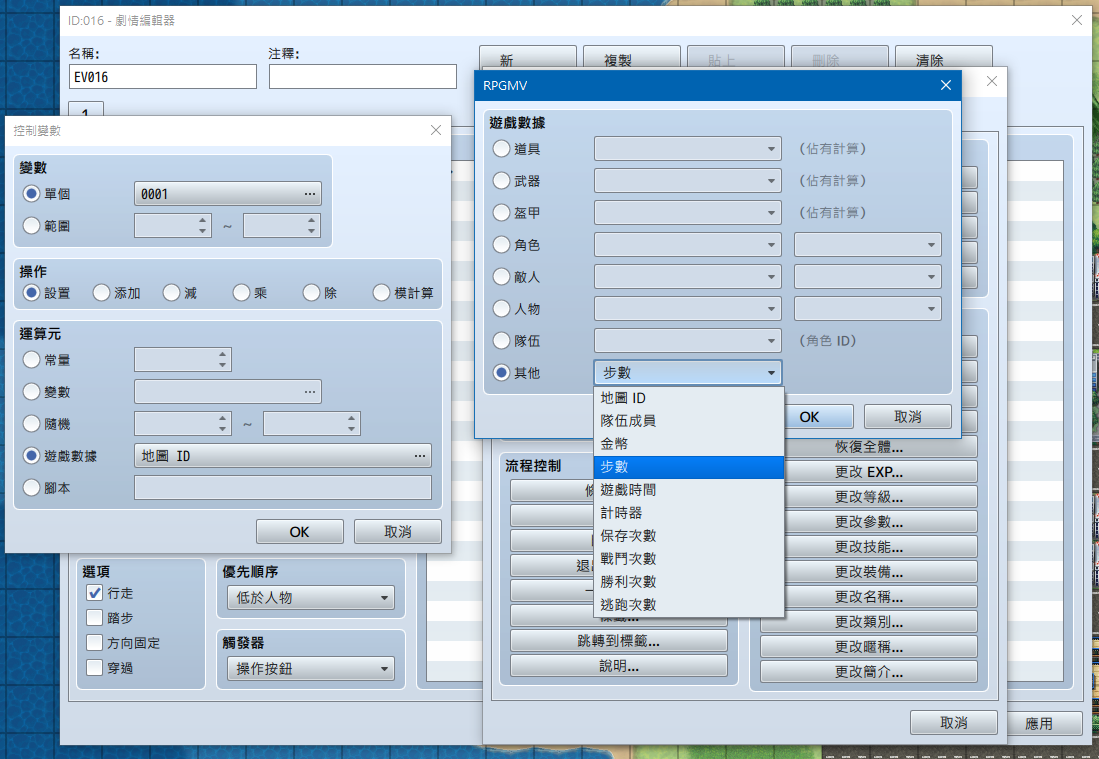Click the 注釋 input field
1099x759 pixels.
(362, 77)
